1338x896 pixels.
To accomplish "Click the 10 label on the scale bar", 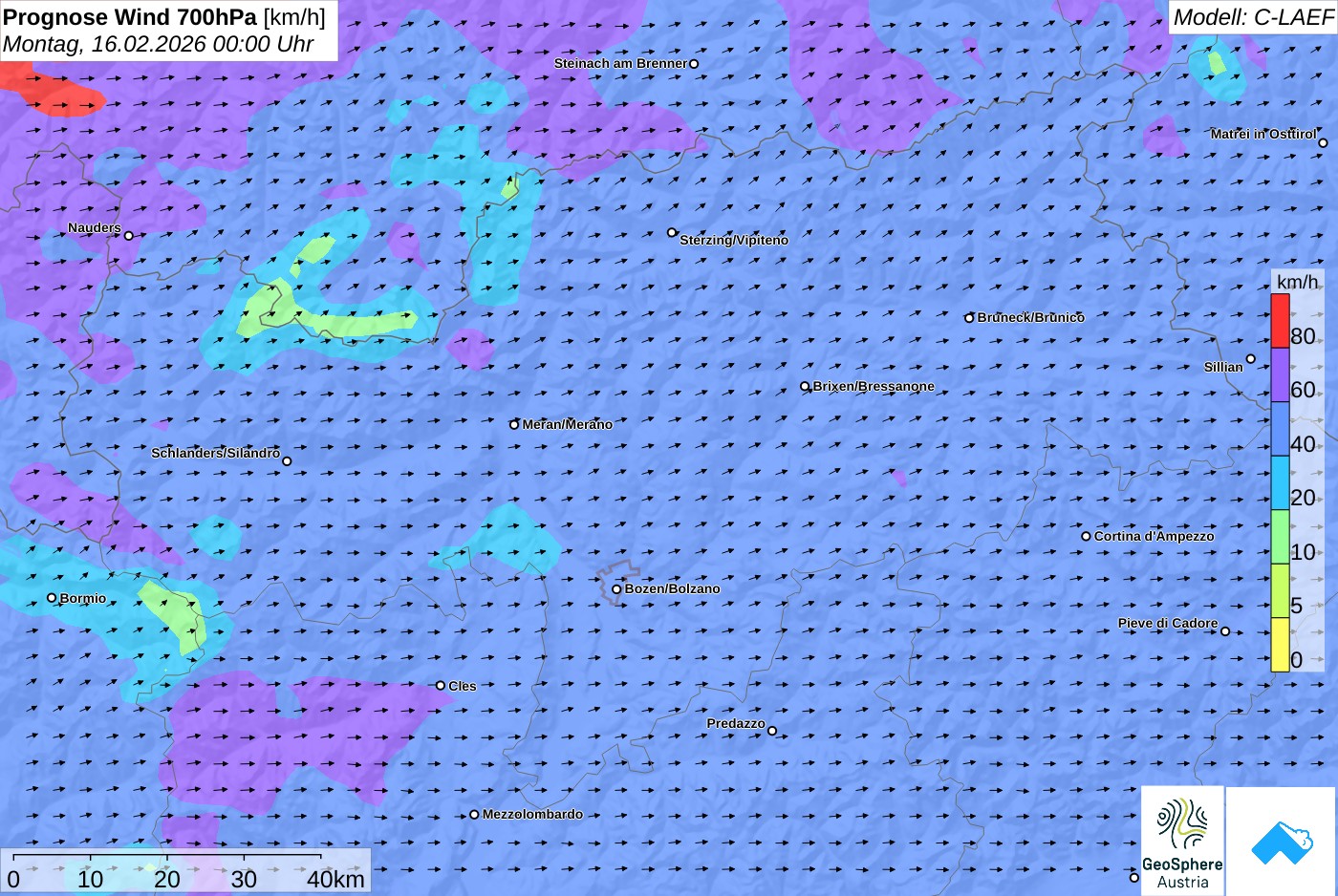I will (91, 880).
